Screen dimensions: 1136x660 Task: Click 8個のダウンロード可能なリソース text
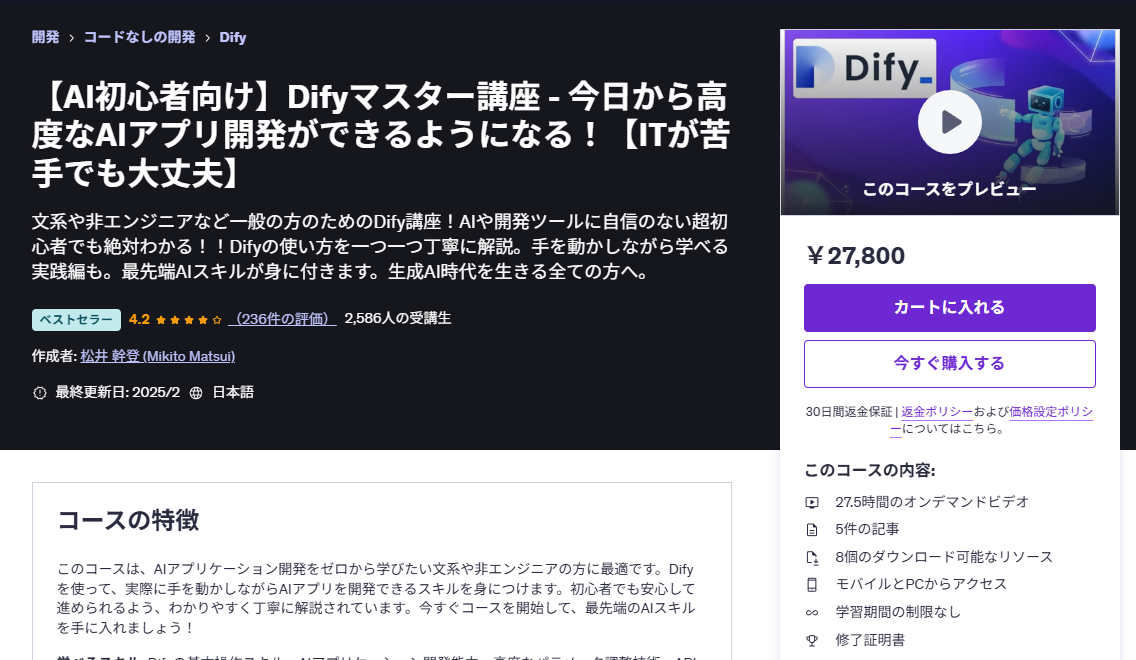click(944, 557)
